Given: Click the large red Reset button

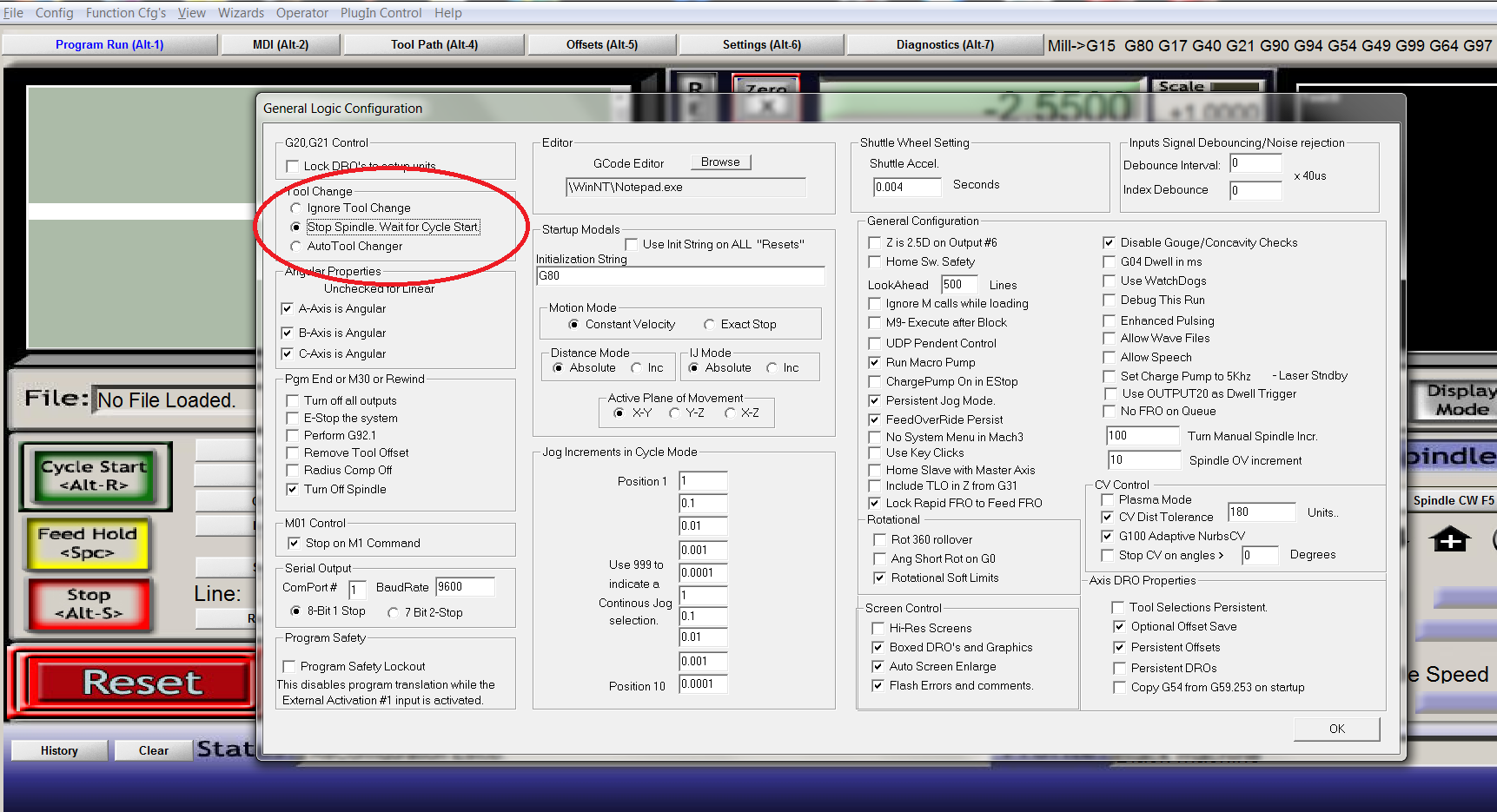Looking at the screenshot, I should pos(141,683).
